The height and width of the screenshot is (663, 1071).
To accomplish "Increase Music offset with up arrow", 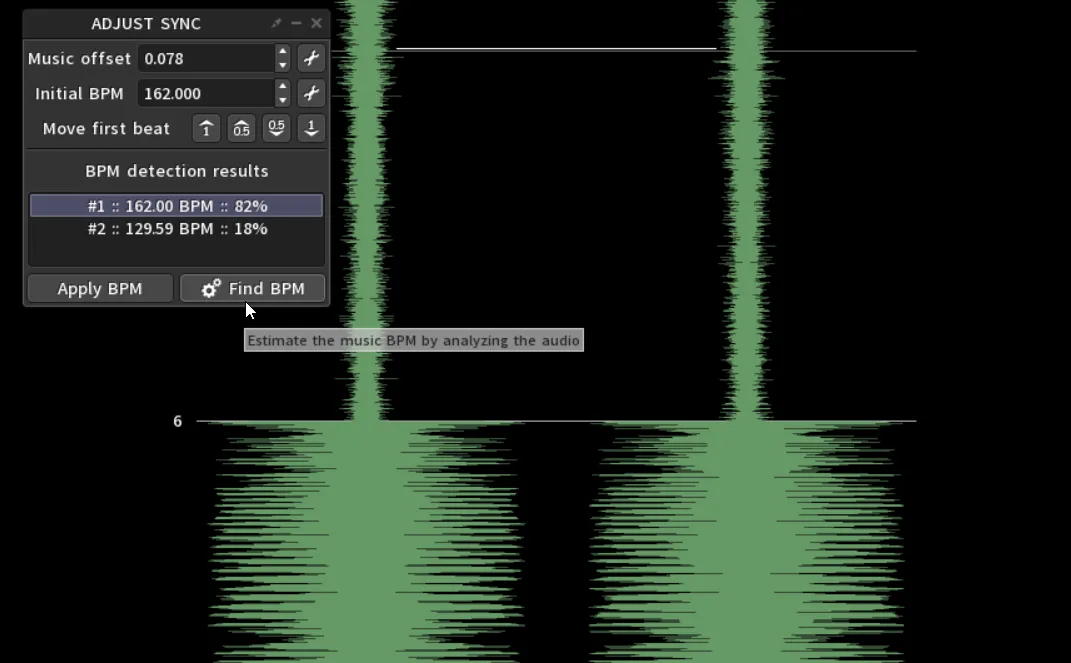I will 283,52.
